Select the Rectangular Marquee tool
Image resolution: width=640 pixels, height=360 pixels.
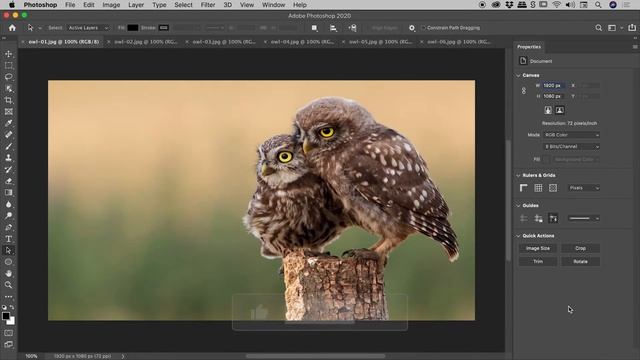(8, 65)
